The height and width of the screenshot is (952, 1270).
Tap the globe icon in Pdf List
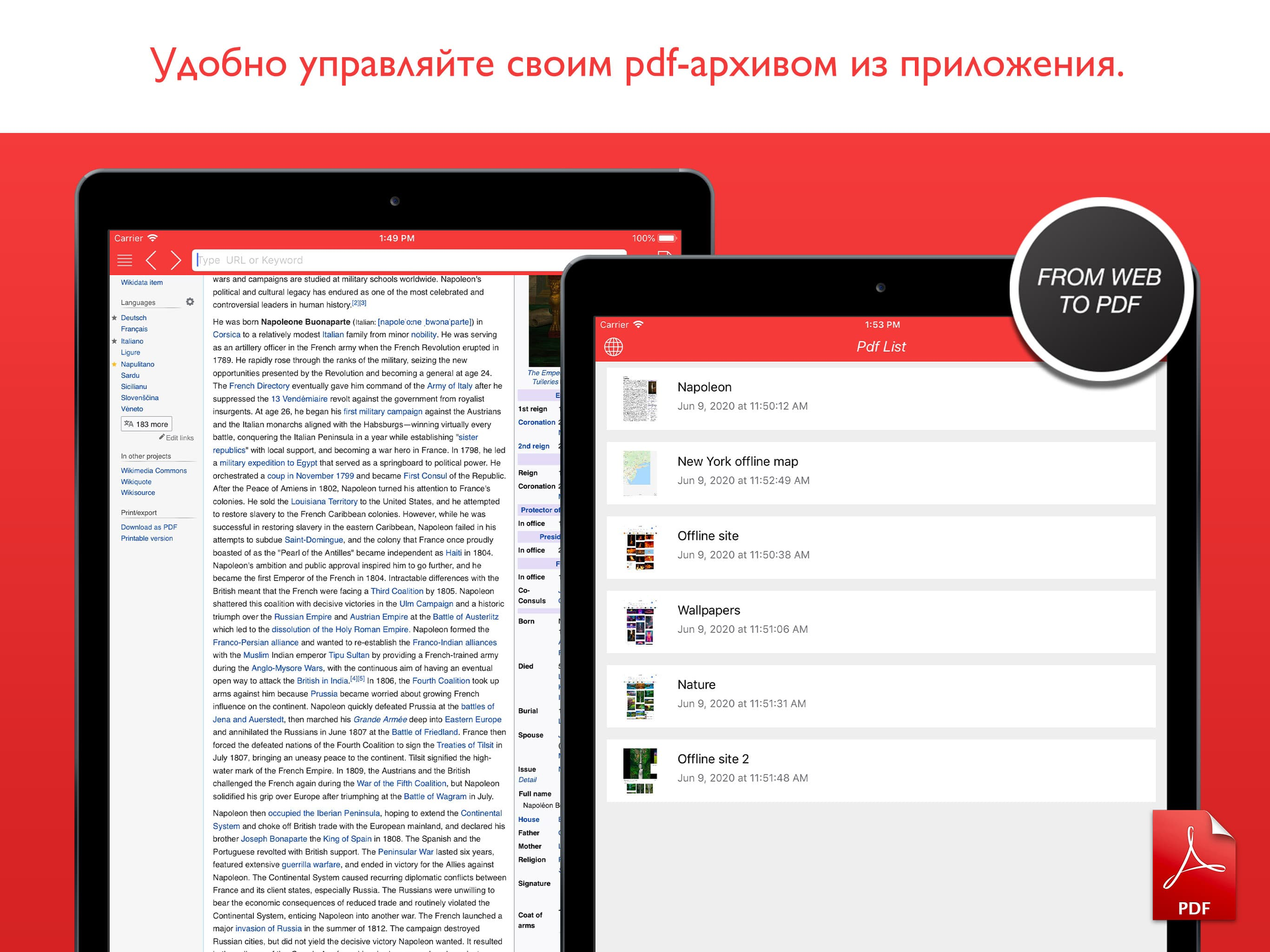(613, 347)
